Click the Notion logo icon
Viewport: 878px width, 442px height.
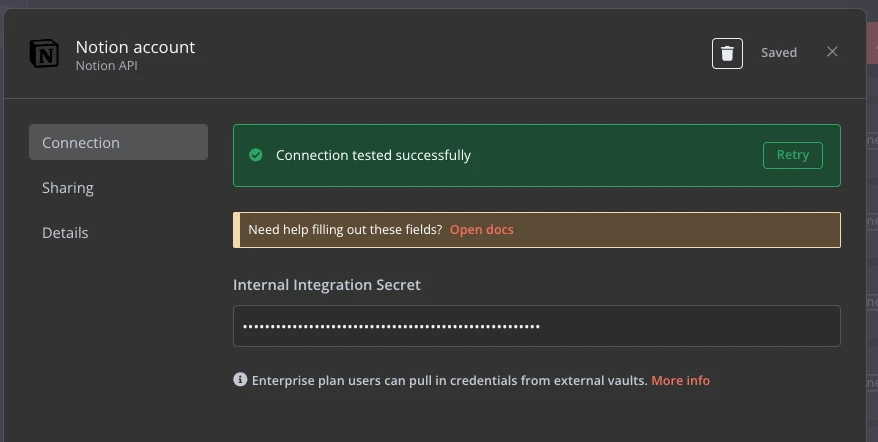click(44, 54)
